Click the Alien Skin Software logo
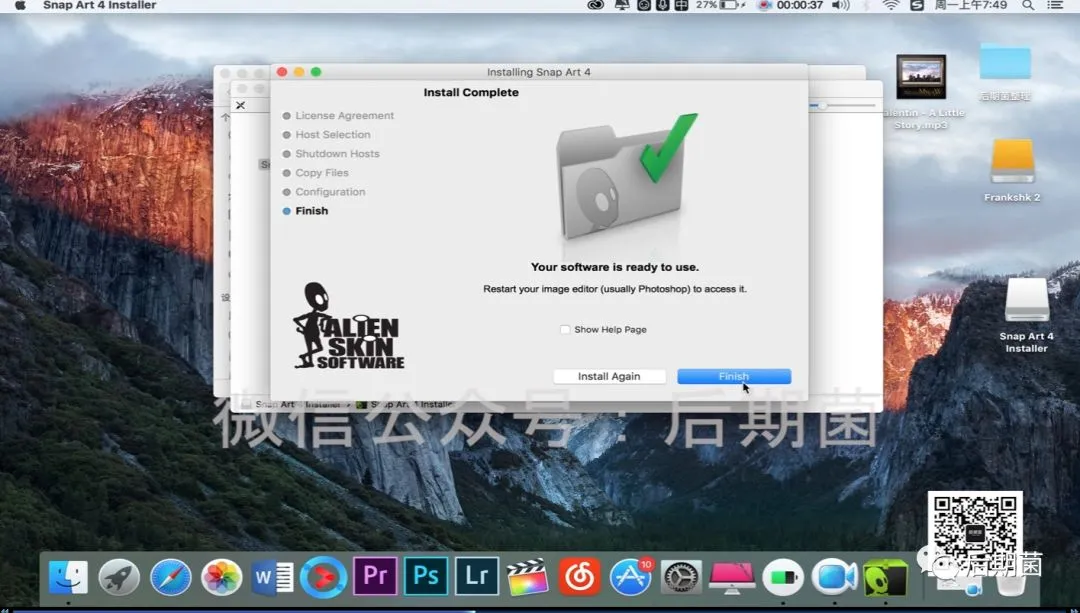 pos(349,326)
